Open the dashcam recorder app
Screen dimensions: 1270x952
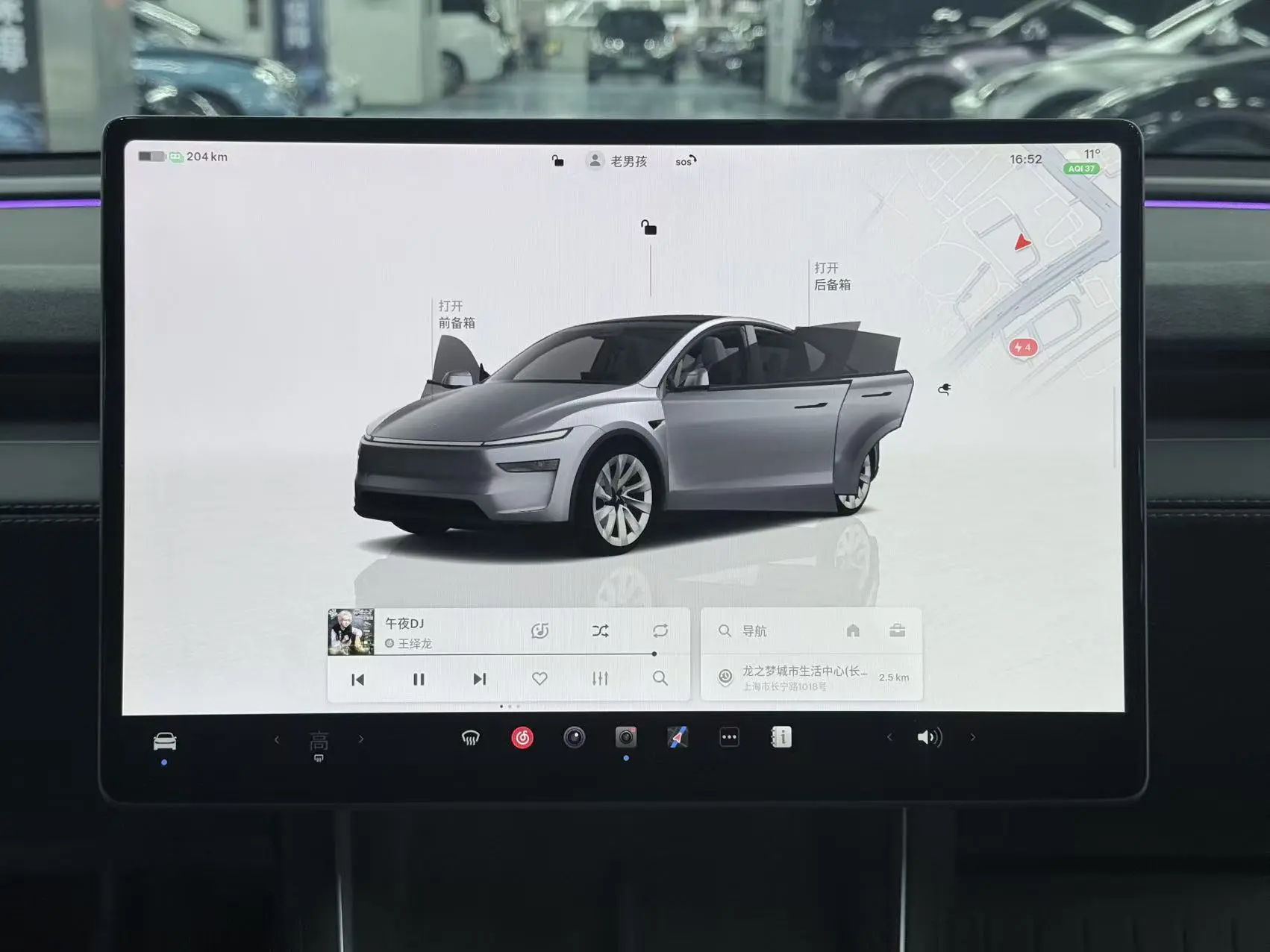click(626, 738)
